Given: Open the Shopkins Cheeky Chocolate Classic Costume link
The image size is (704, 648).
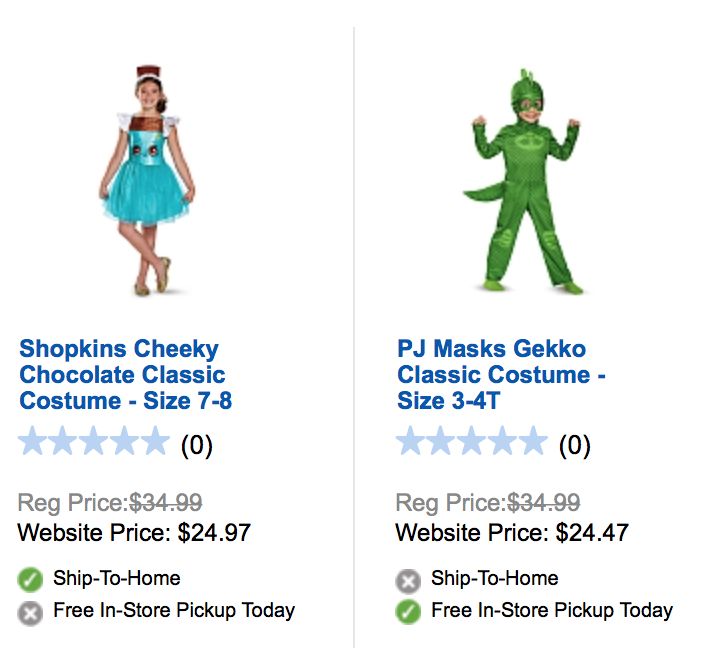Looking at the screenshot, I should click(125, 375).
